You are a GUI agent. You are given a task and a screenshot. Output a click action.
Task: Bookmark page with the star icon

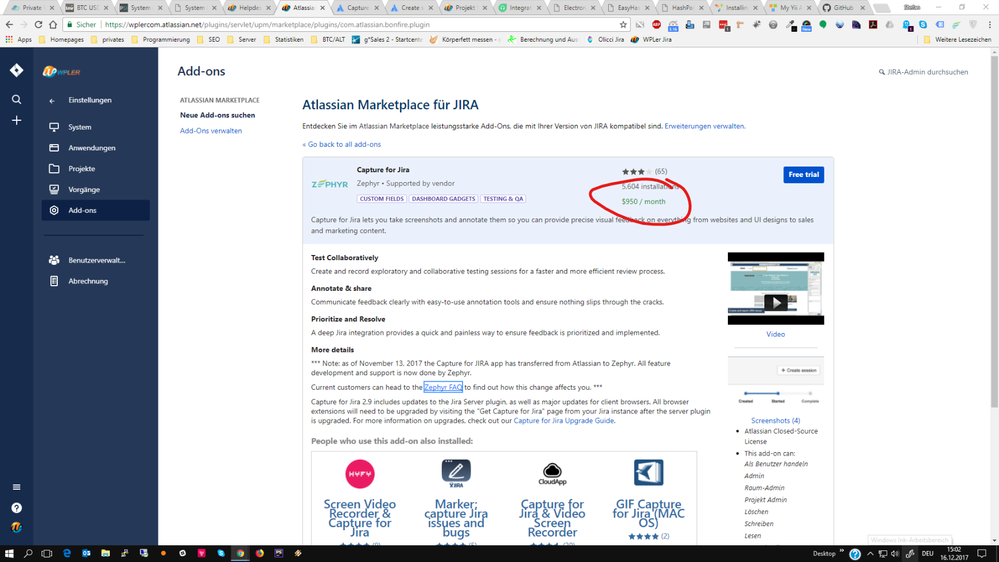tap(623, 24)
